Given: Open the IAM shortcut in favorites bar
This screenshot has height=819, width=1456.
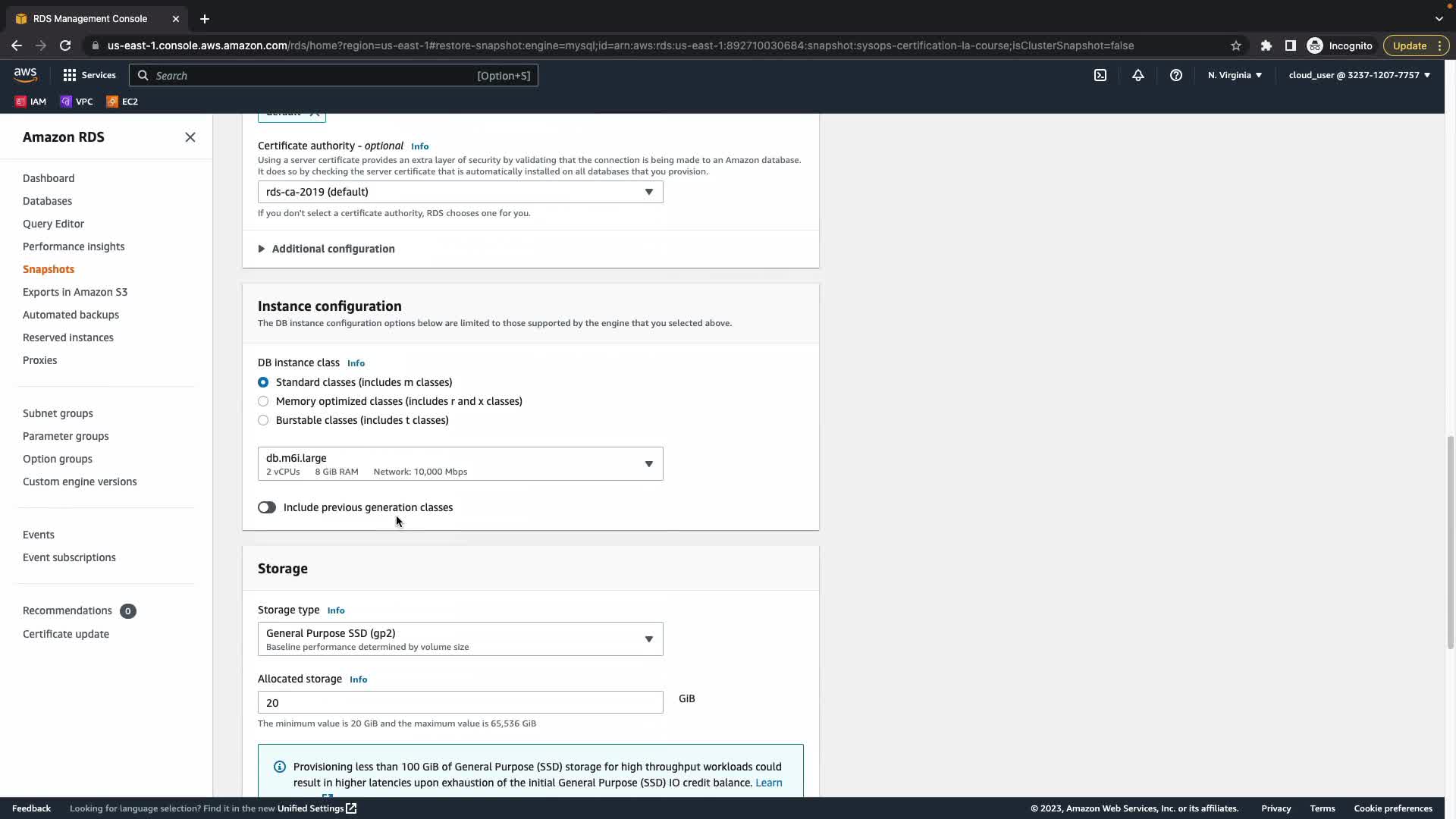Looking at the screenshot, I should click(30, 101).
